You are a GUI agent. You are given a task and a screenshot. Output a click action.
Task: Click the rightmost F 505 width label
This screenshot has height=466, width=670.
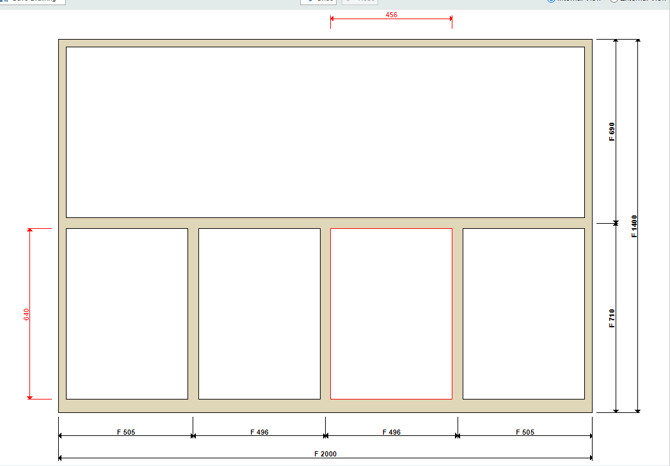coord(525,432)
